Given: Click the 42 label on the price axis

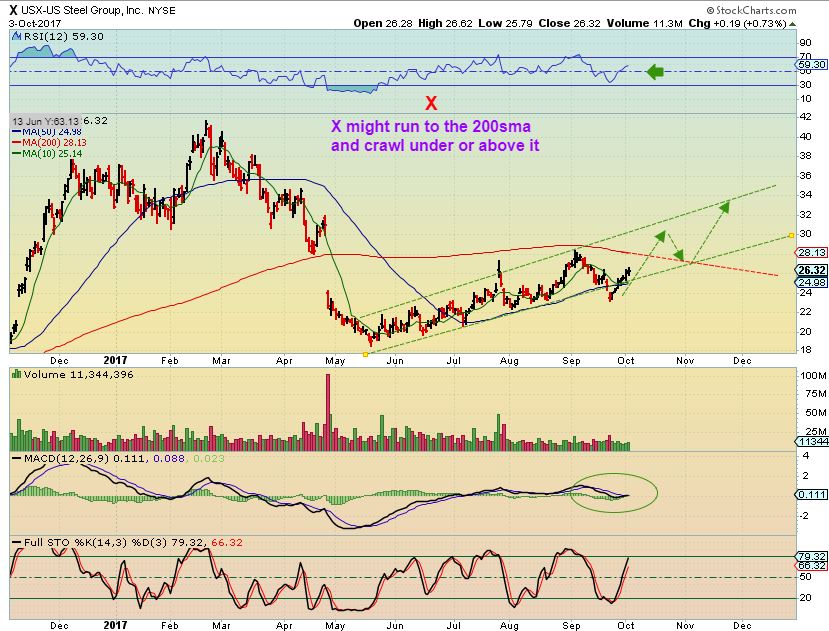Looking at the screenshot, I should pos(806,117).
